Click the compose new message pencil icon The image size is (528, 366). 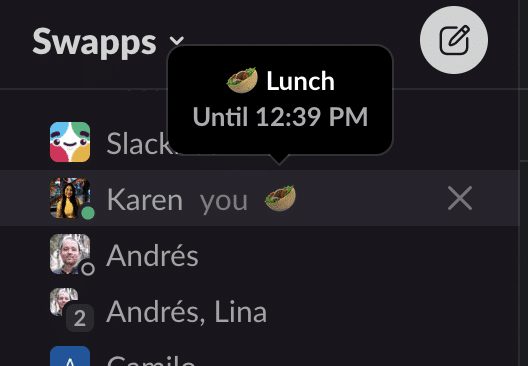454,40
